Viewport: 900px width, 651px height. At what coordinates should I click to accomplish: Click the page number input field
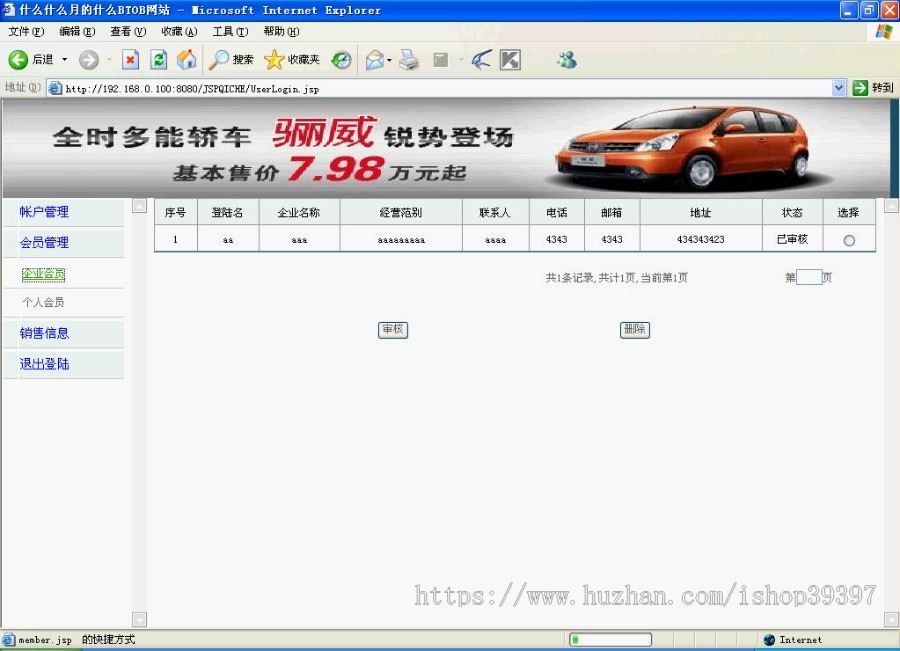(809, 278)
